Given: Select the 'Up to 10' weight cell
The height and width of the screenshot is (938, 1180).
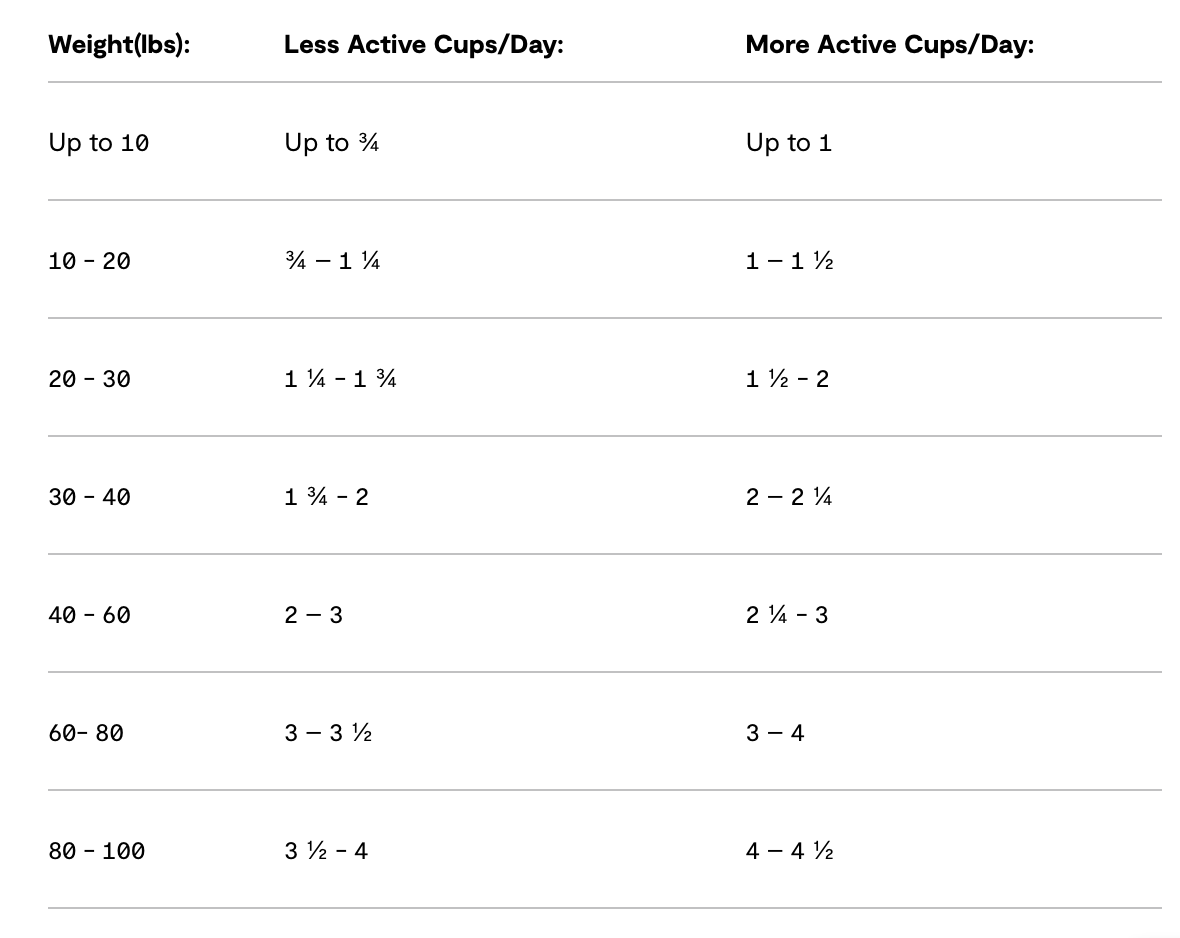Looking at the screenshot, I should click(98, 143).
